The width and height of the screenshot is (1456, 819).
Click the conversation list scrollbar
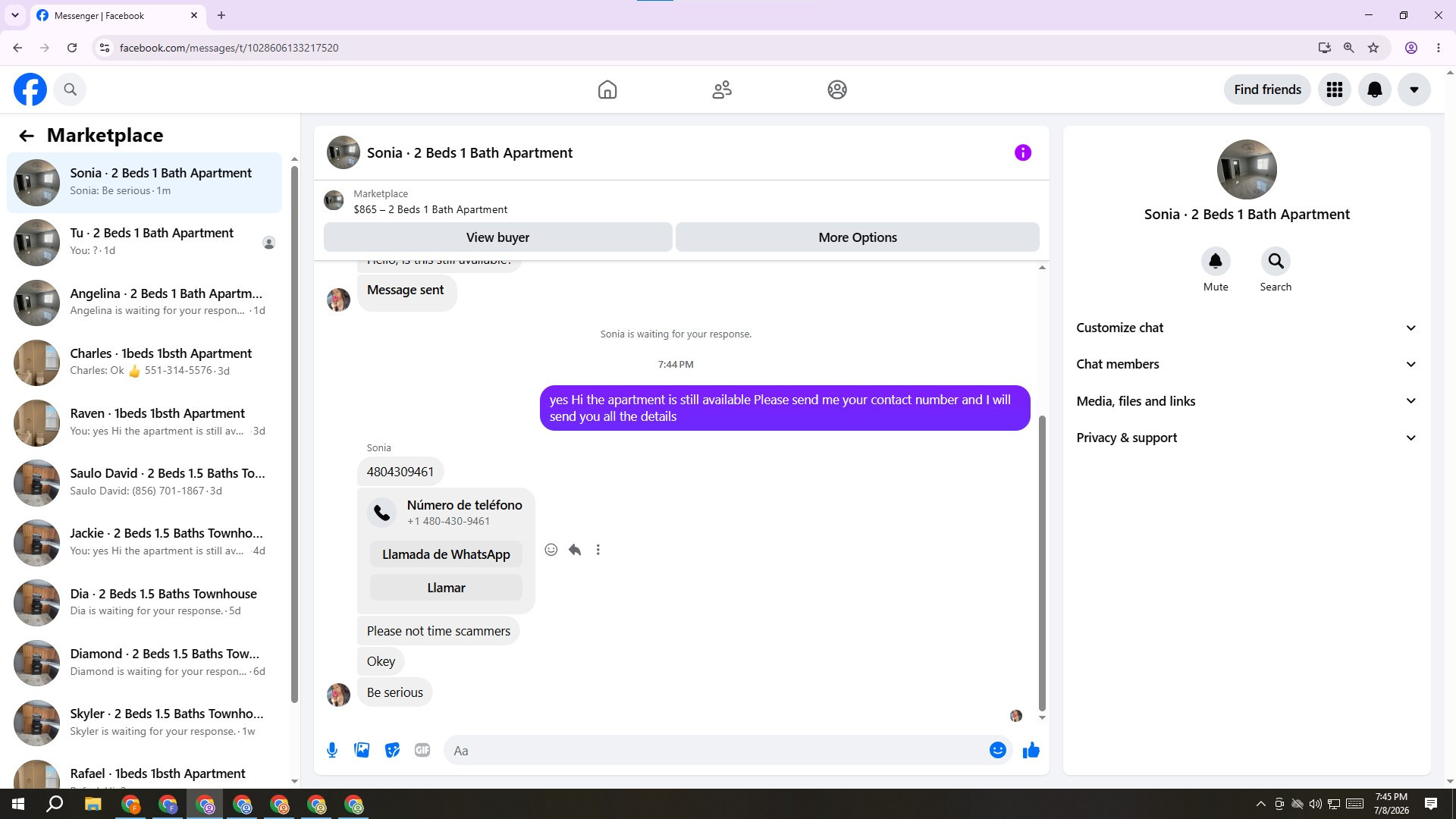[294, 434]
